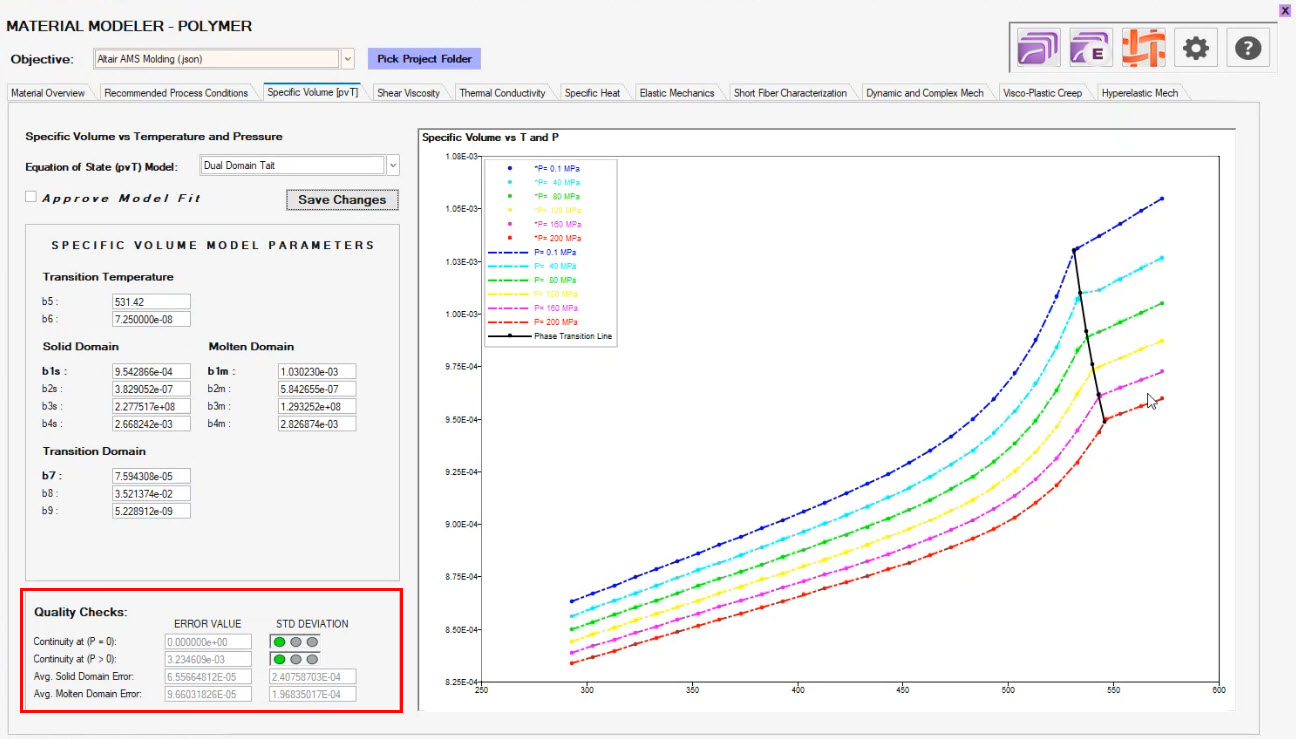
Task: Click the Save Changes button
Action: [x=342, y=200]
